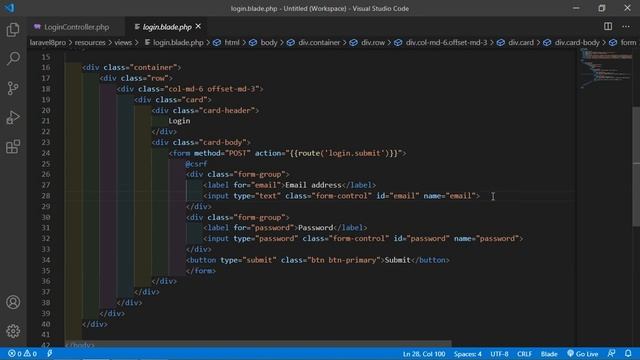Screen dimensions: 640x360
Task: Click the login.blade.php breadcrumb
Action: point(174,42)
